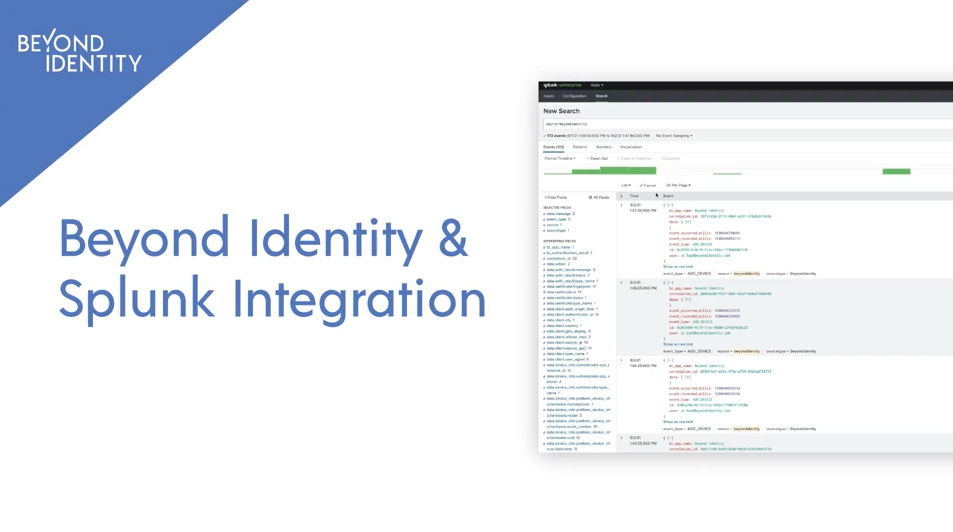Click the data.client.city field
The width and height of the screenshot is (953, 532).
click(558, 320)
